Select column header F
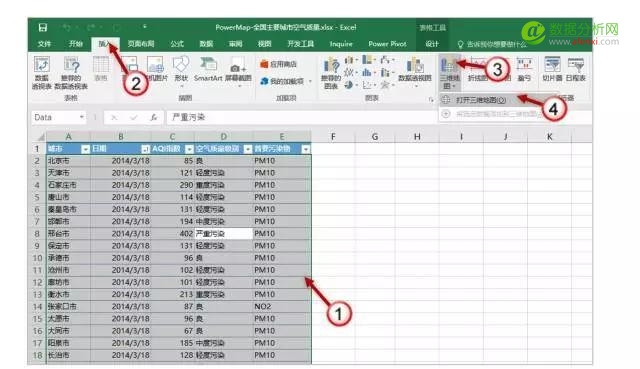The image size is (640, 369). click(333, 137)
